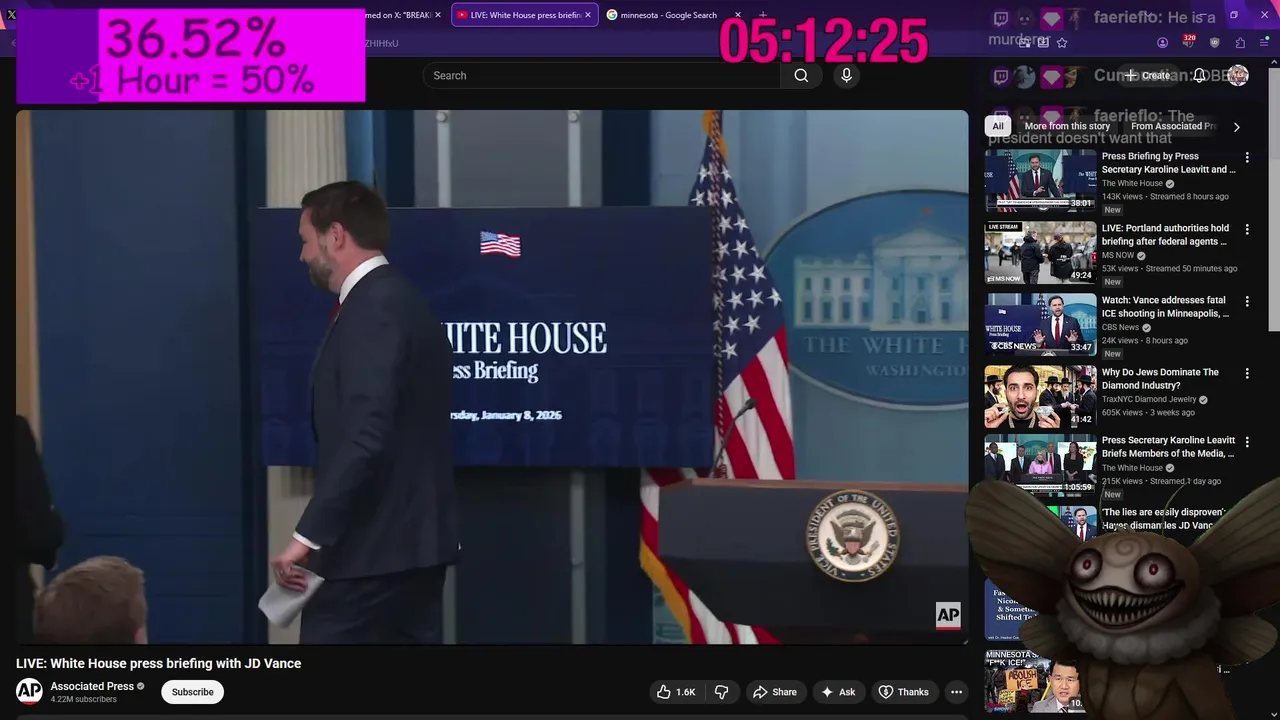The image size is (1280, 720).
Task: Like the video with thumbs-up
Action: pyautogui.click(x=676, y=692)
